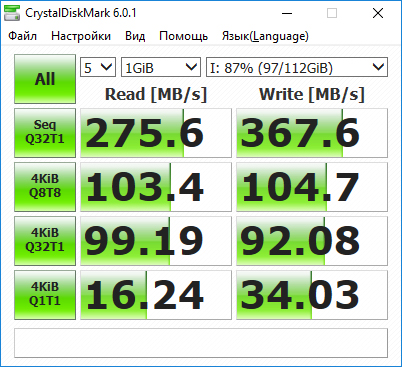
Task: Open the Вид menu
Action: point(135,36)
